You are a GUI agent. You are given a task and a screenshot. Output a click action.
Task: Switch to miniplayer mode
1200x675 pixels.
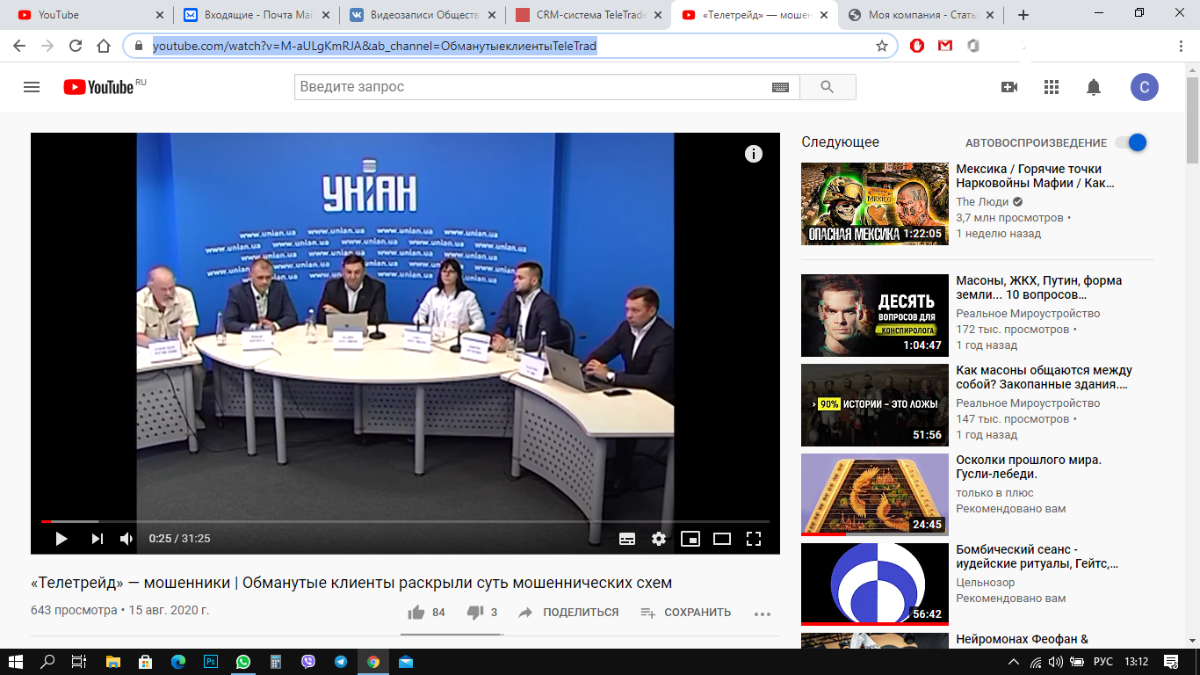click(690, 538)
